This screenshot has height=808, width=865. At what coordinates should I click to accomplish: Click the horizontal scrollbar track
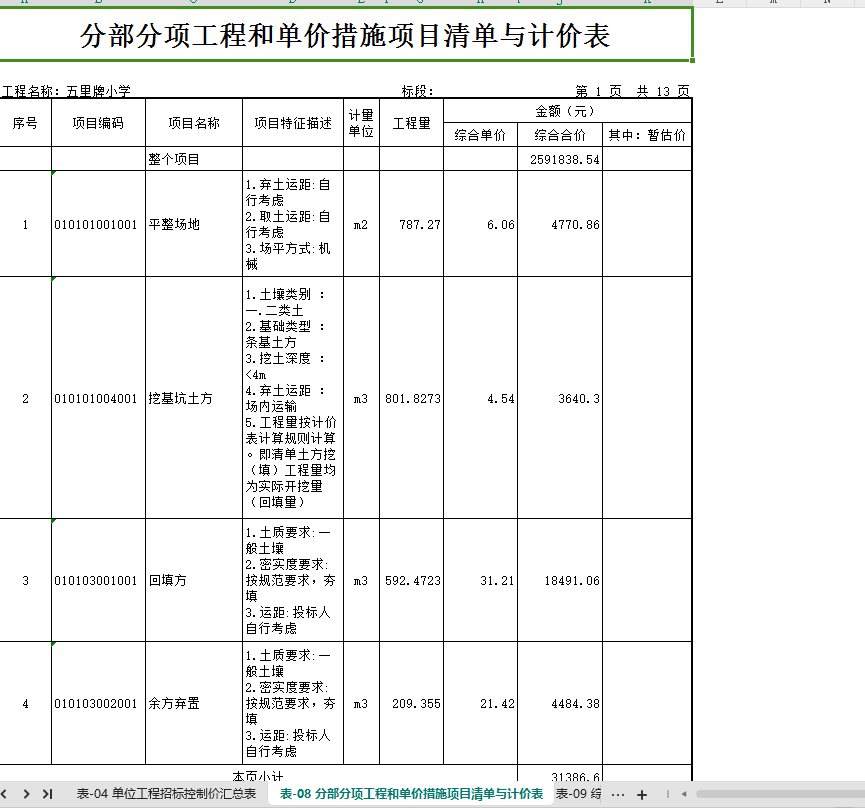pos(780,794)
